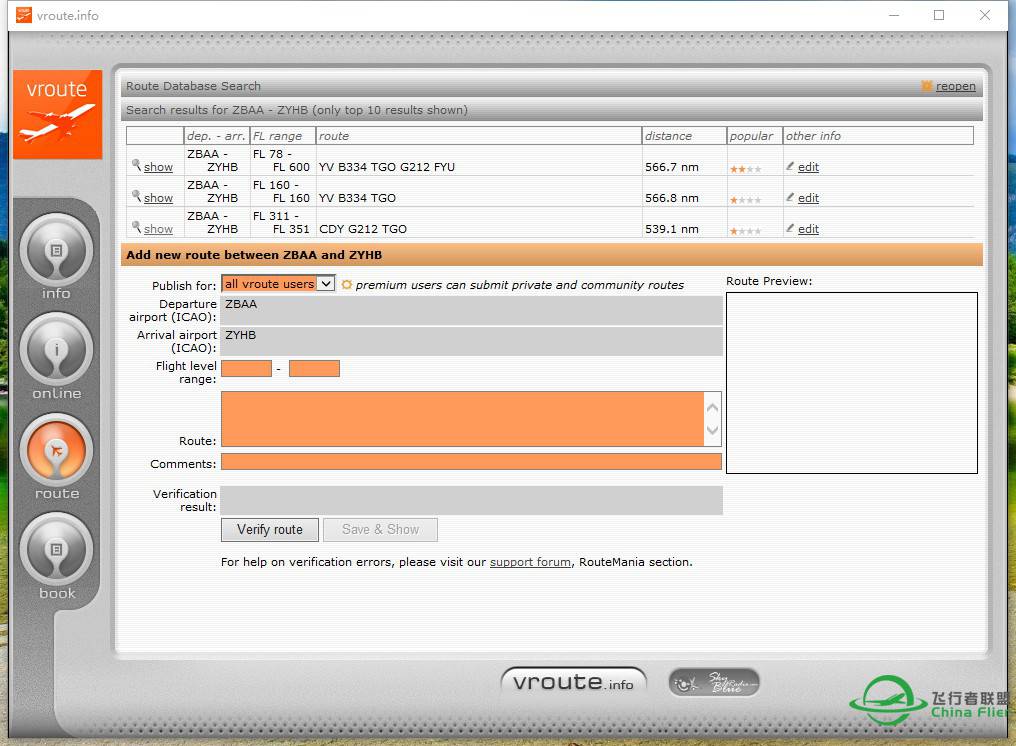The width and height of the screenshot is (1016, 746).
Task: Show the CDY G212 TGO route
Action: pos(158,229)
